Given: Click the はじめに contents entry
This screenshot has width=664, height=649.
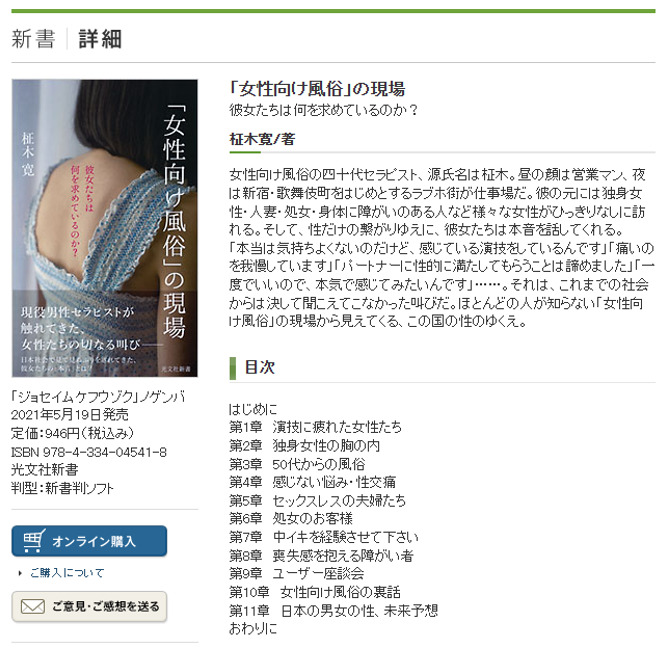Looking at the screenshot, I should click(253, 409).
